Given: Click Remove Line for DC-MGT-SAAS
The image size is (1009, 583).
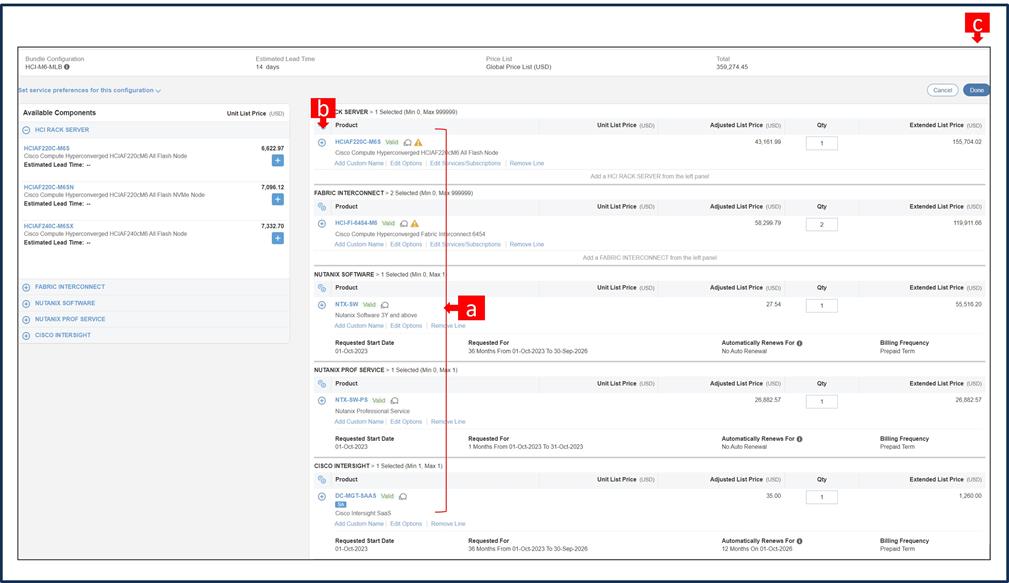Looking at the screenshot, I should coord(448,524).
